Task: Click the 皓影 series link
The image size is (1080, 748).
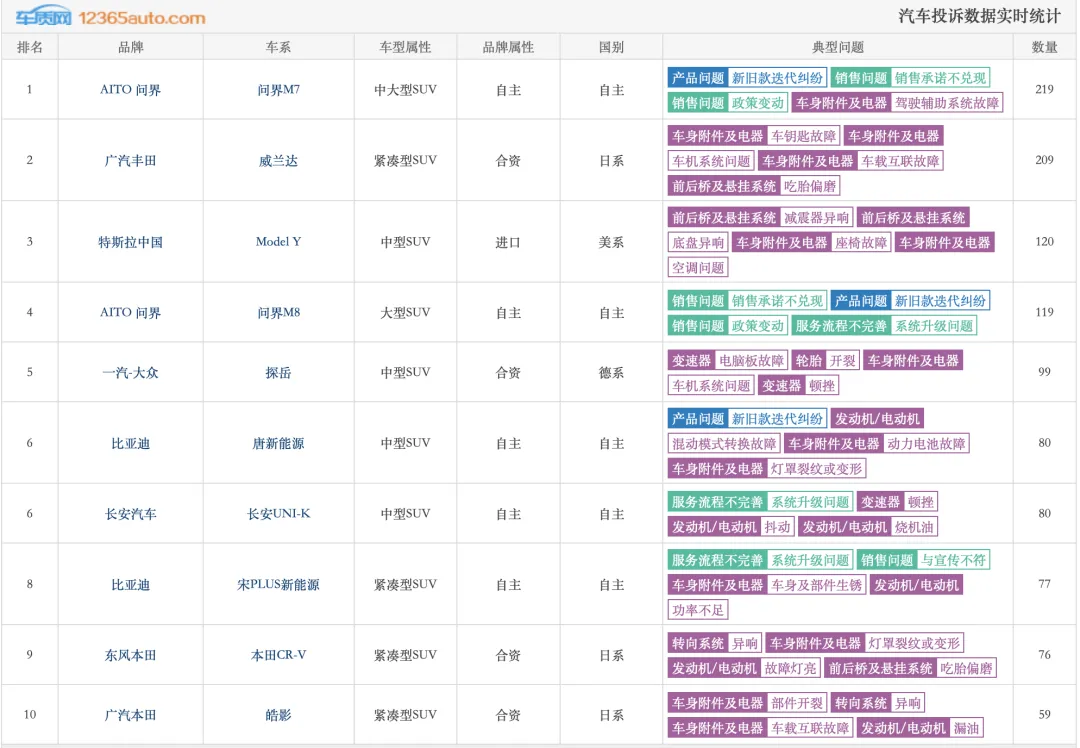Action: pyautogui.click(x=278, y=715)
